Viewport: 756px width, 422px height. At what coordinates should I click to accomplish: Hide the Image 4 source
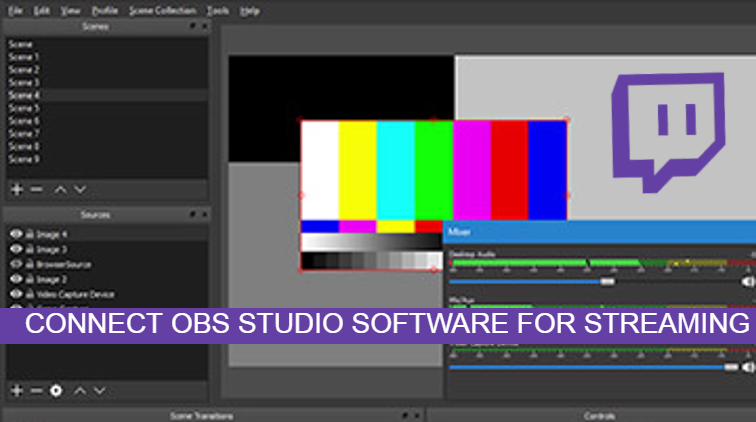16,234
